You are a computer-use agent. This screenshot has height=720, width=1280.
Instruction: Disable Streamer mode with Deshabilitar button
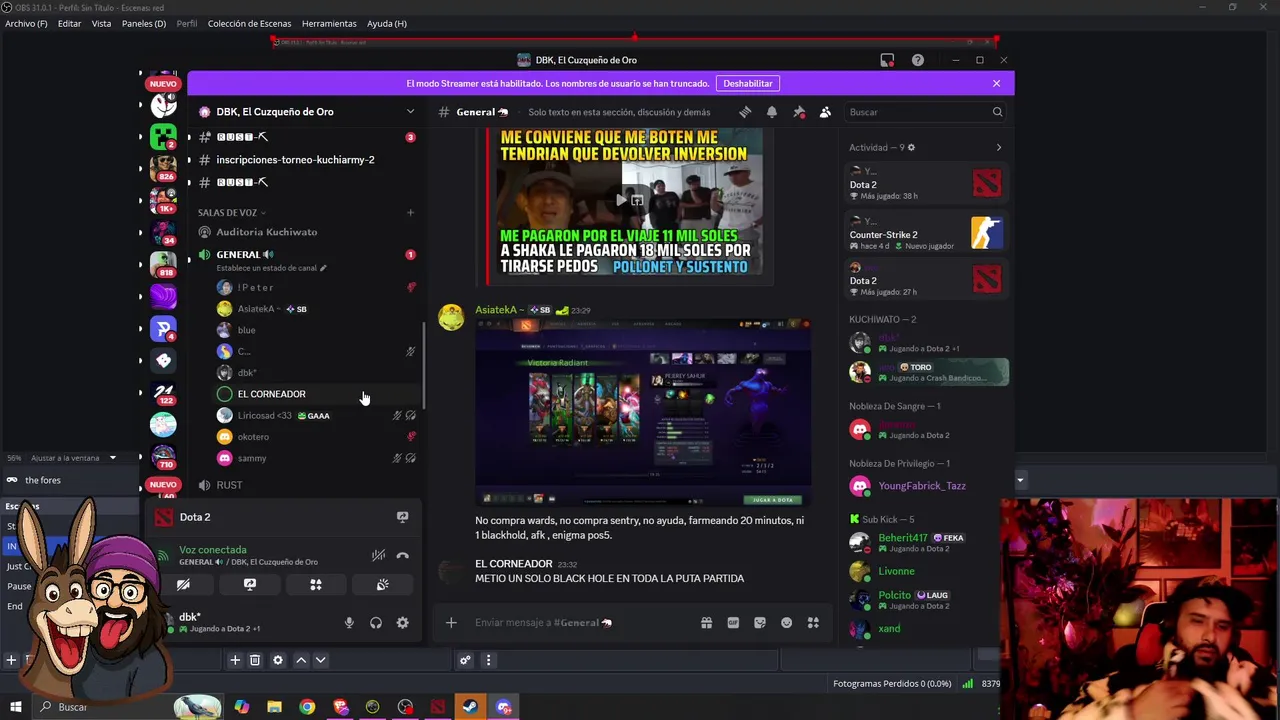[748, 83]
